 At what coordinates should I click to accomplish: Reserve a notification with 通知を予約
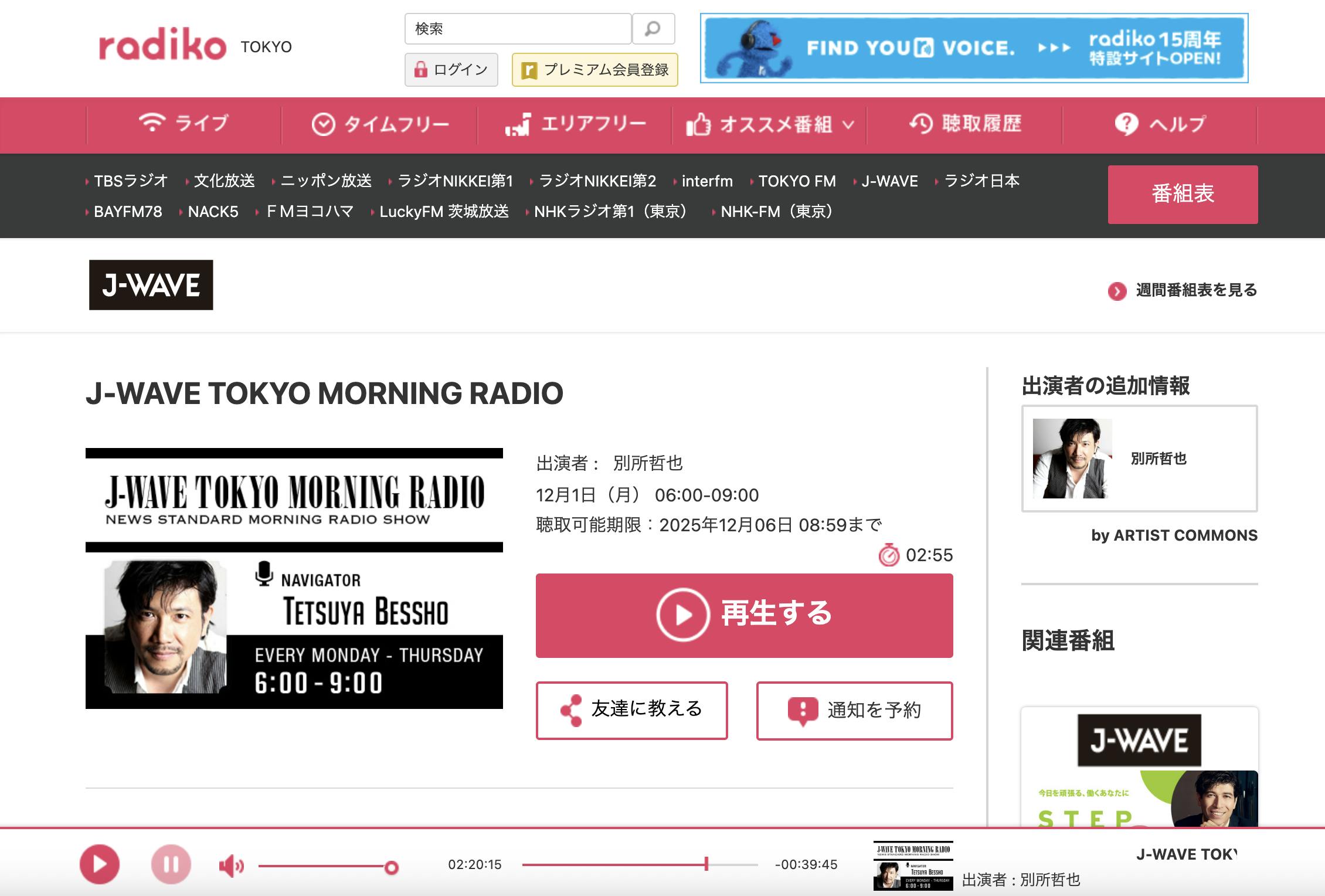pos(854,710)
